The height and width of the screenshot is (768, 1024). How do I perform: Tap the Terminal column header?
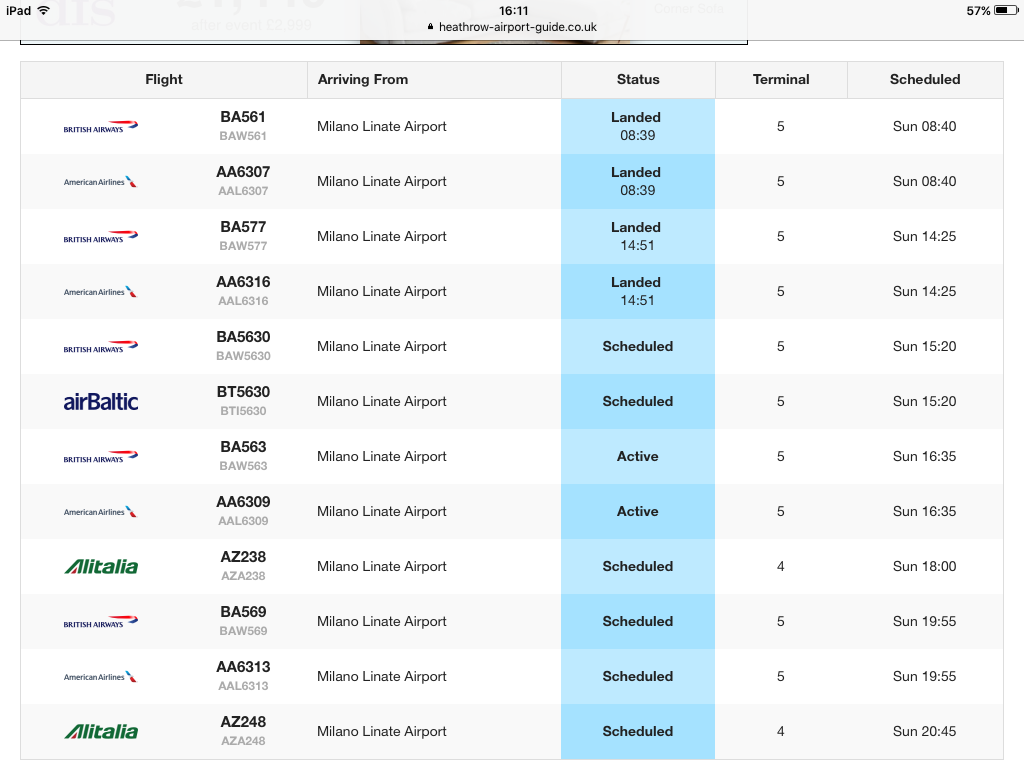(781, 80)
